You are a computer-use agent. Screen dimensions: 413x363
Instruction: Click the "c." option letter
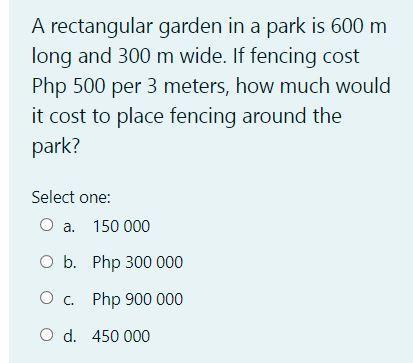[x=68, y=300]
